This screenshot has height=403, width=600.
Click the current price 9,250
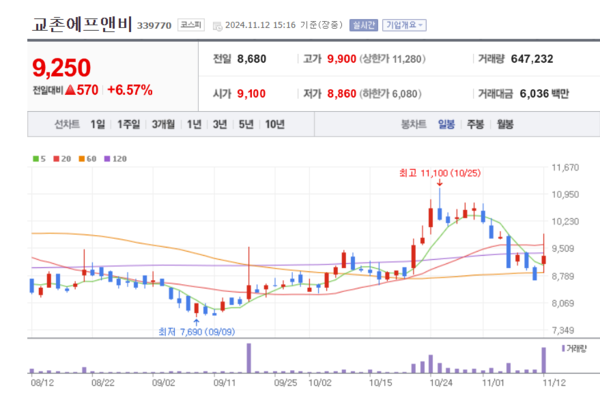pos(62,68)
